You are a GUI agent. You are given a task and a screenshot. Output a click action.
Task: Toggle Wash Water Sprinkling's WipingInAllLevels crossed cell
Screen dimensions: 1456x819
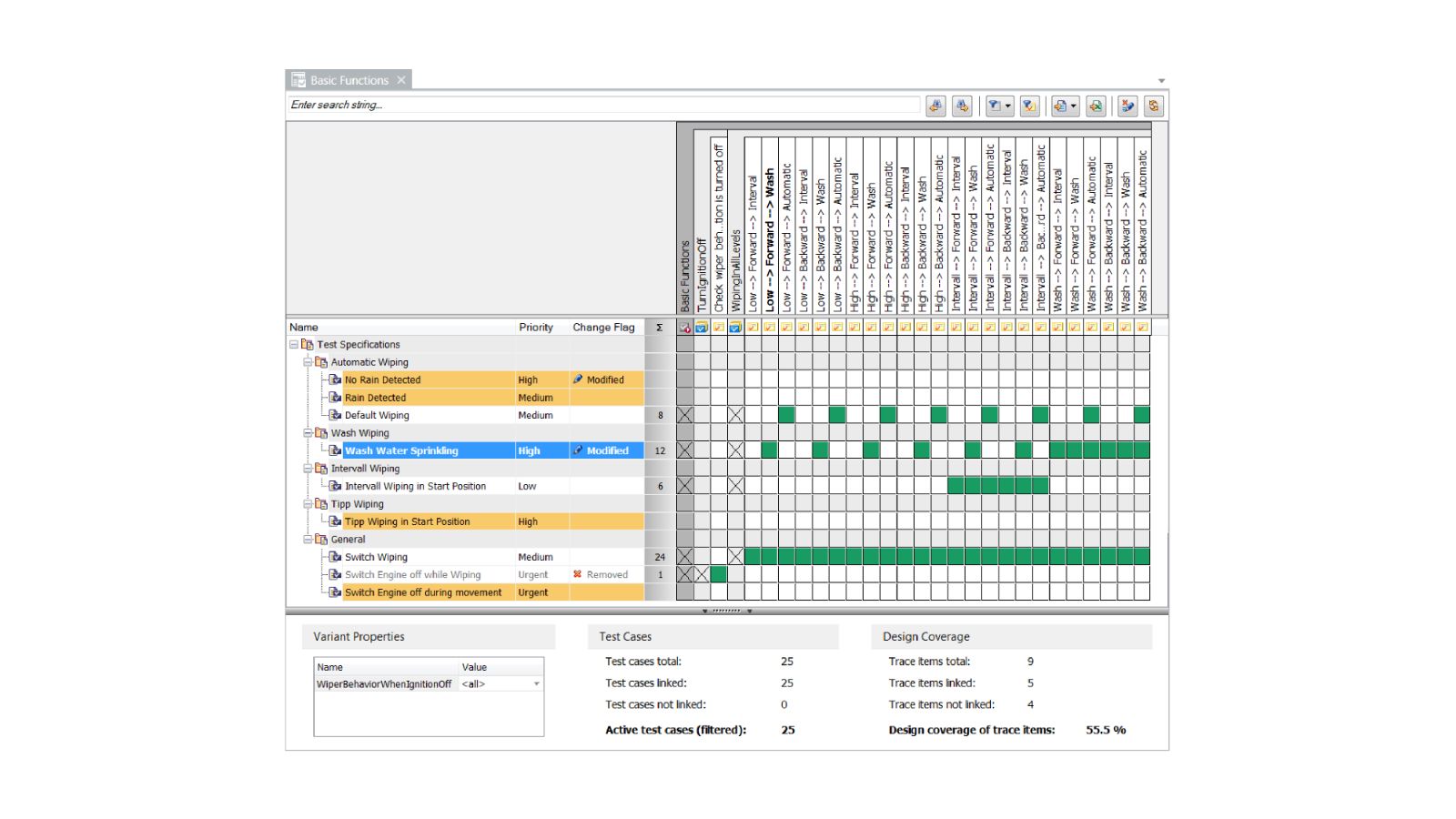pos(736,450)
